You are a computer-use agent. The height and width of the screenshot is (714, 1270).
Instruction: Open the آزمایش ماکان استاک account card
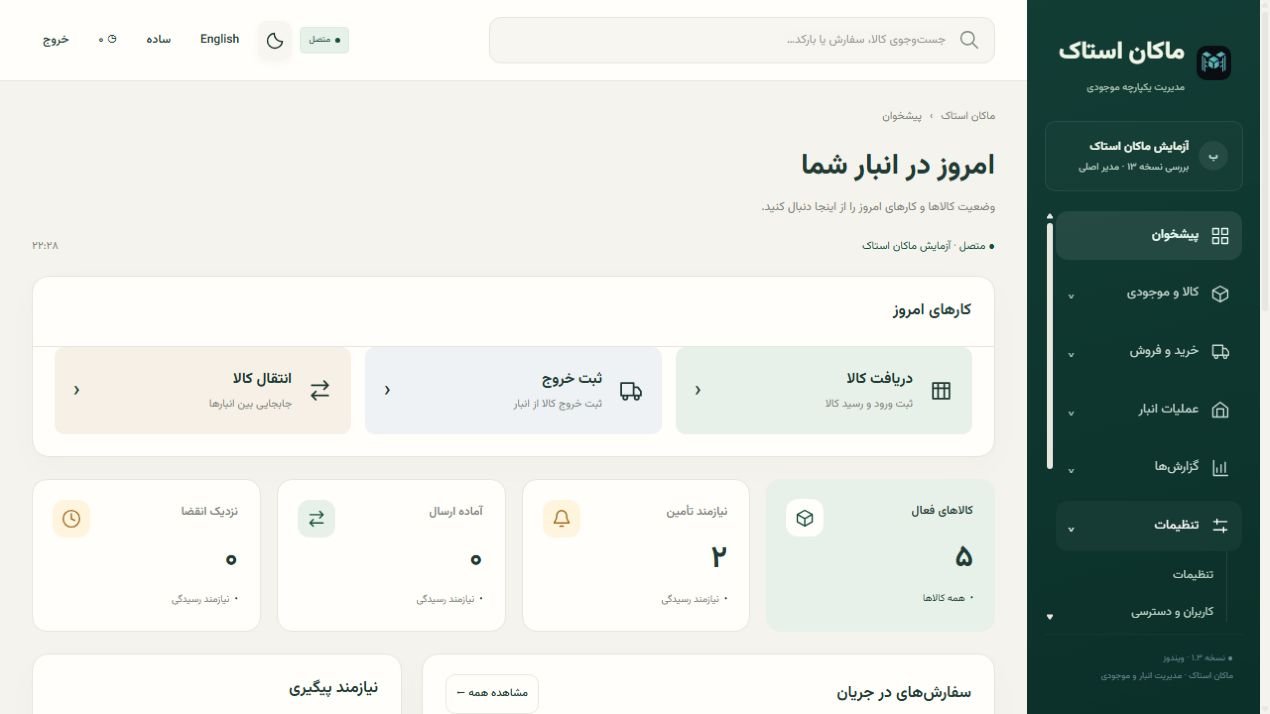[1144, 156]
